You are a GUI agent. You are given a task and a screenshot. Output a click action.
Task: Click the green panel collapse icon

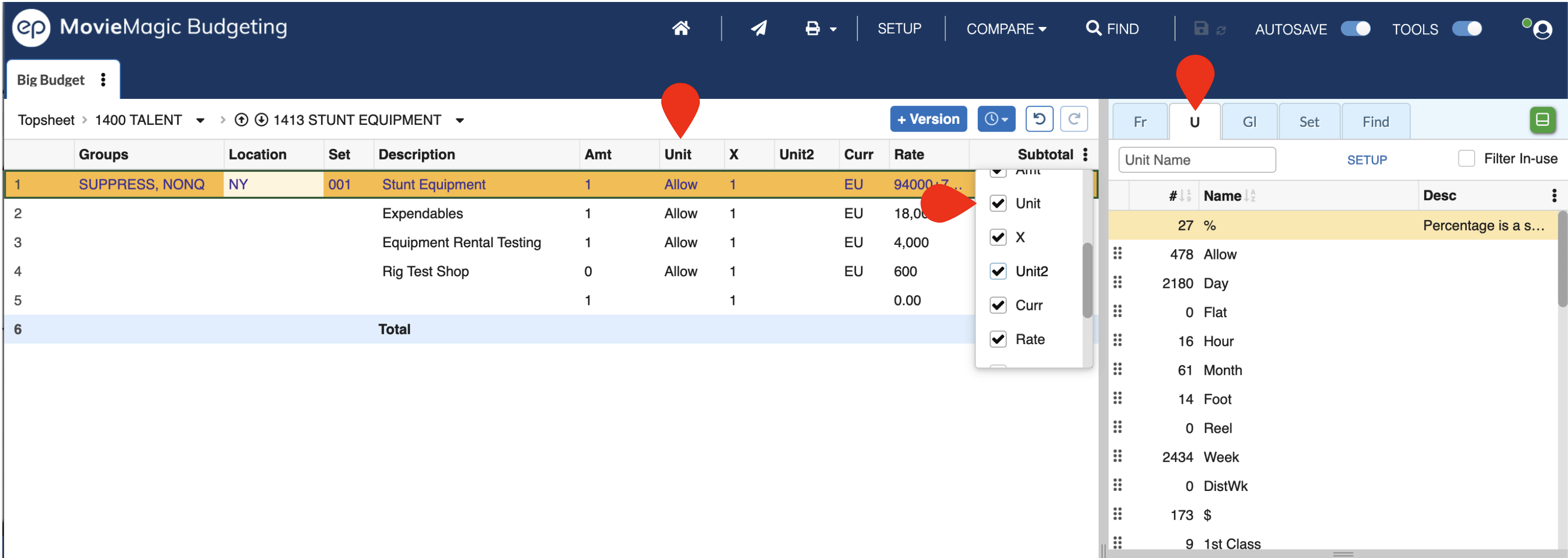coord(1542,120)
